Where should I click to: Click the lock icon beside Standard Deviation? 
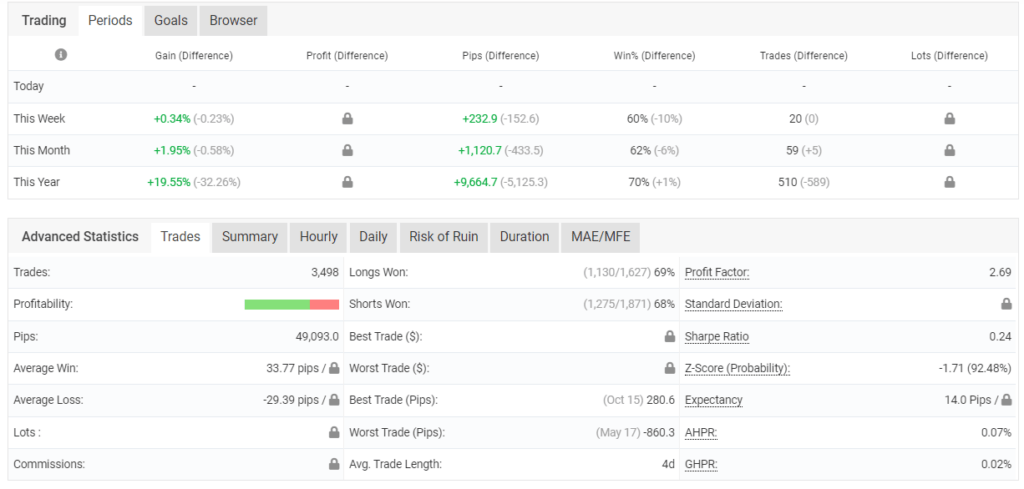(1006, 304)
